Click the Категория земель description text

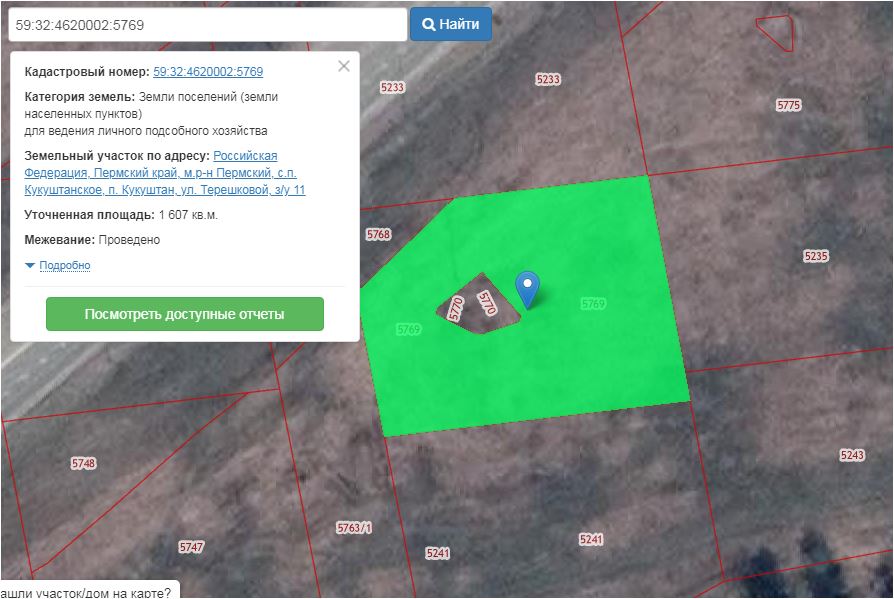pyautogui.click(x=151, y=114)
